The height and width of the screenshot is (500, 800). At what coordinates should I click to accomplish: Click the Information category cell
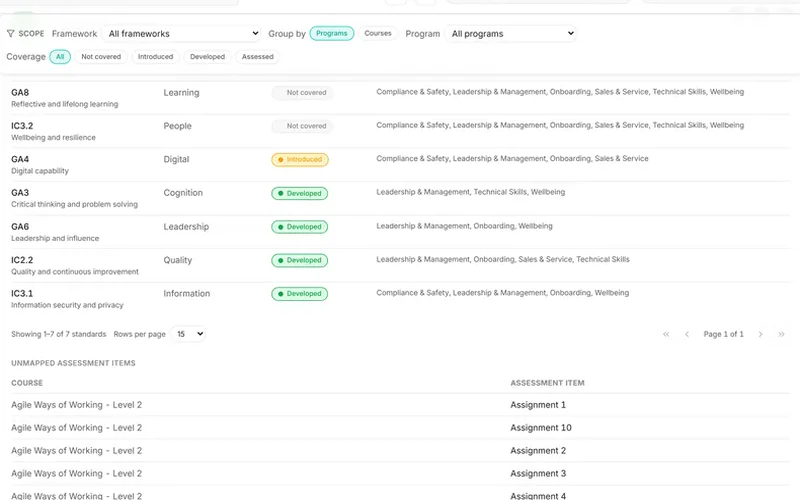coord(186,293)
